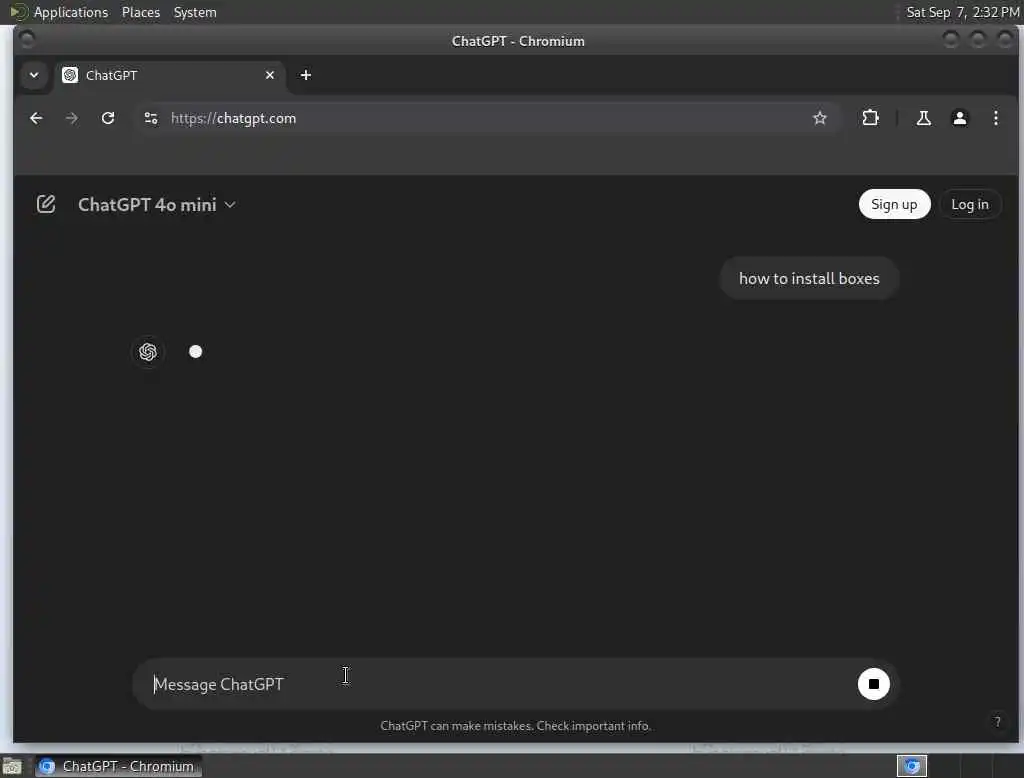Open a new tab with the plus button

306,75
